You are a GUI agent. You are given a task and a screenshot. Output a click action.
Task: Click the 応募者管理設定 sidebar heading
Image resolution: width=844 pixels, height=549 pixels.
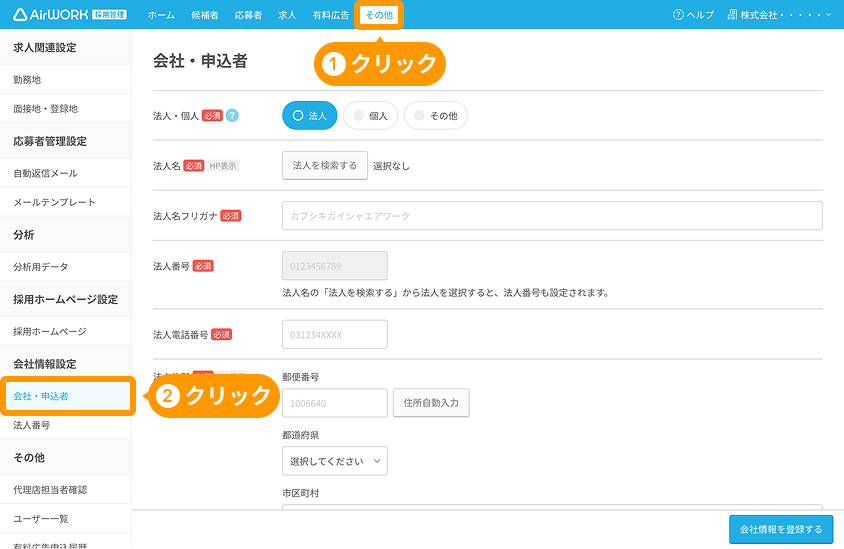pyautogui.click(x=50, y=141)
